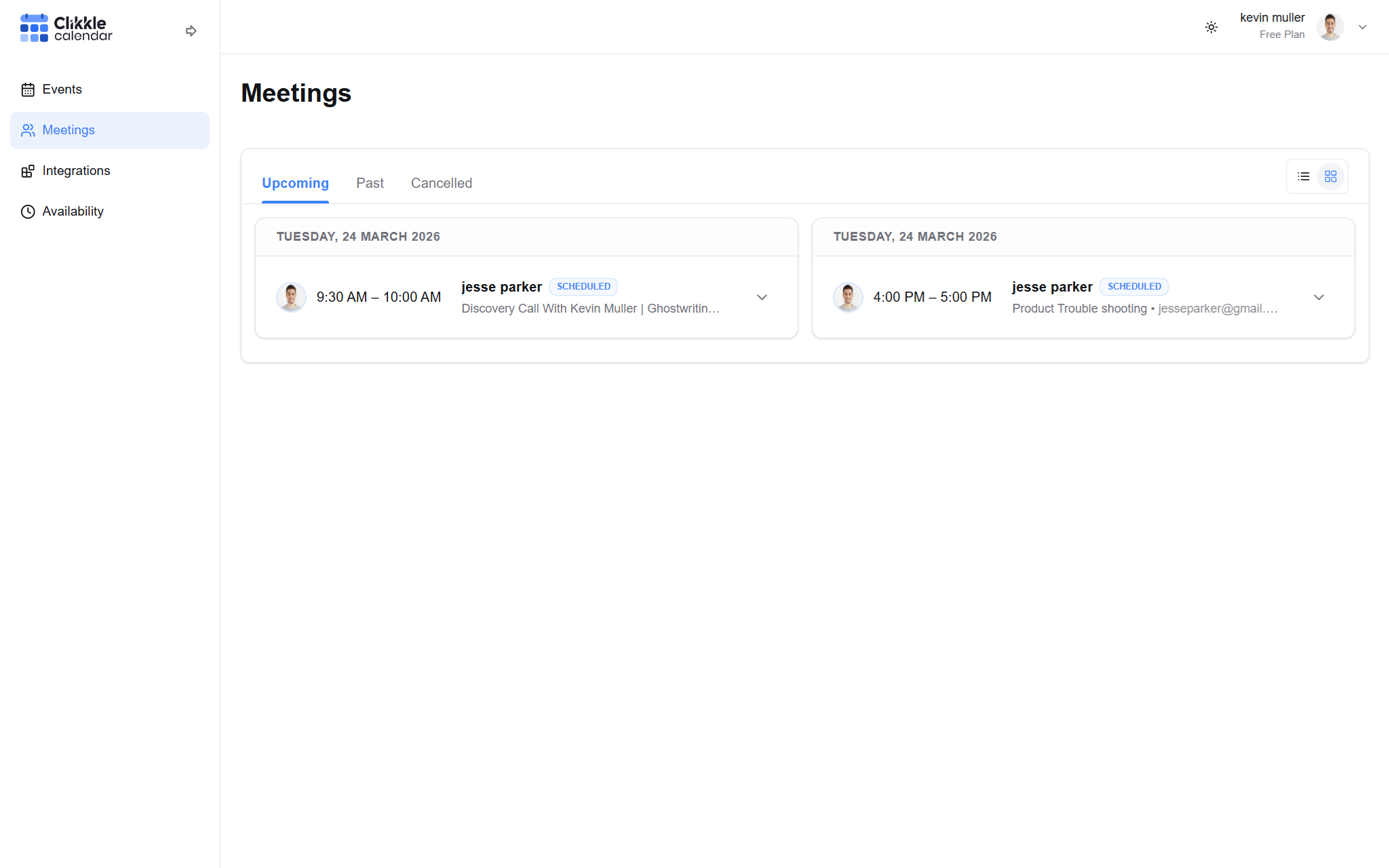Click kevin muller's profile avatar
1389x868 pixels.
[x=1329, y=27]
